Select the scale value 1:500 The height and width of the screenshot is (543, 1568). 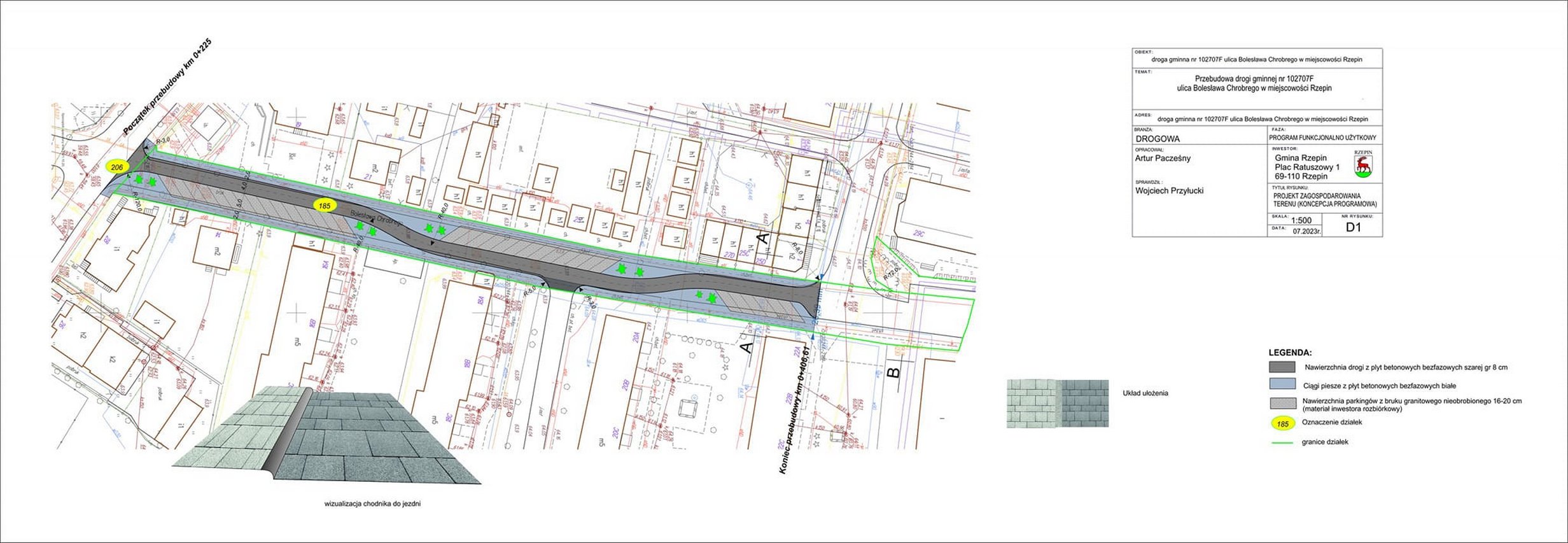(1301, 220)
